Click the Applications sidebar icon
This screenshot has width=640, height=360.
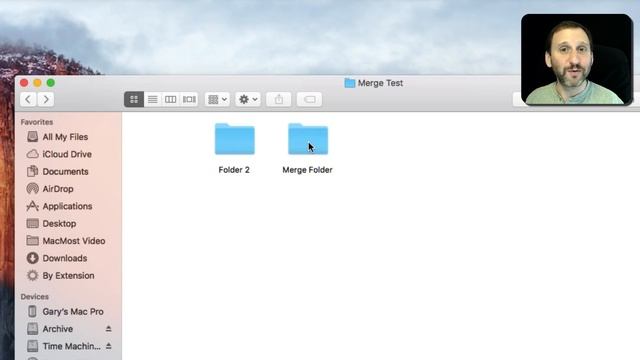(x=33, y=206)
